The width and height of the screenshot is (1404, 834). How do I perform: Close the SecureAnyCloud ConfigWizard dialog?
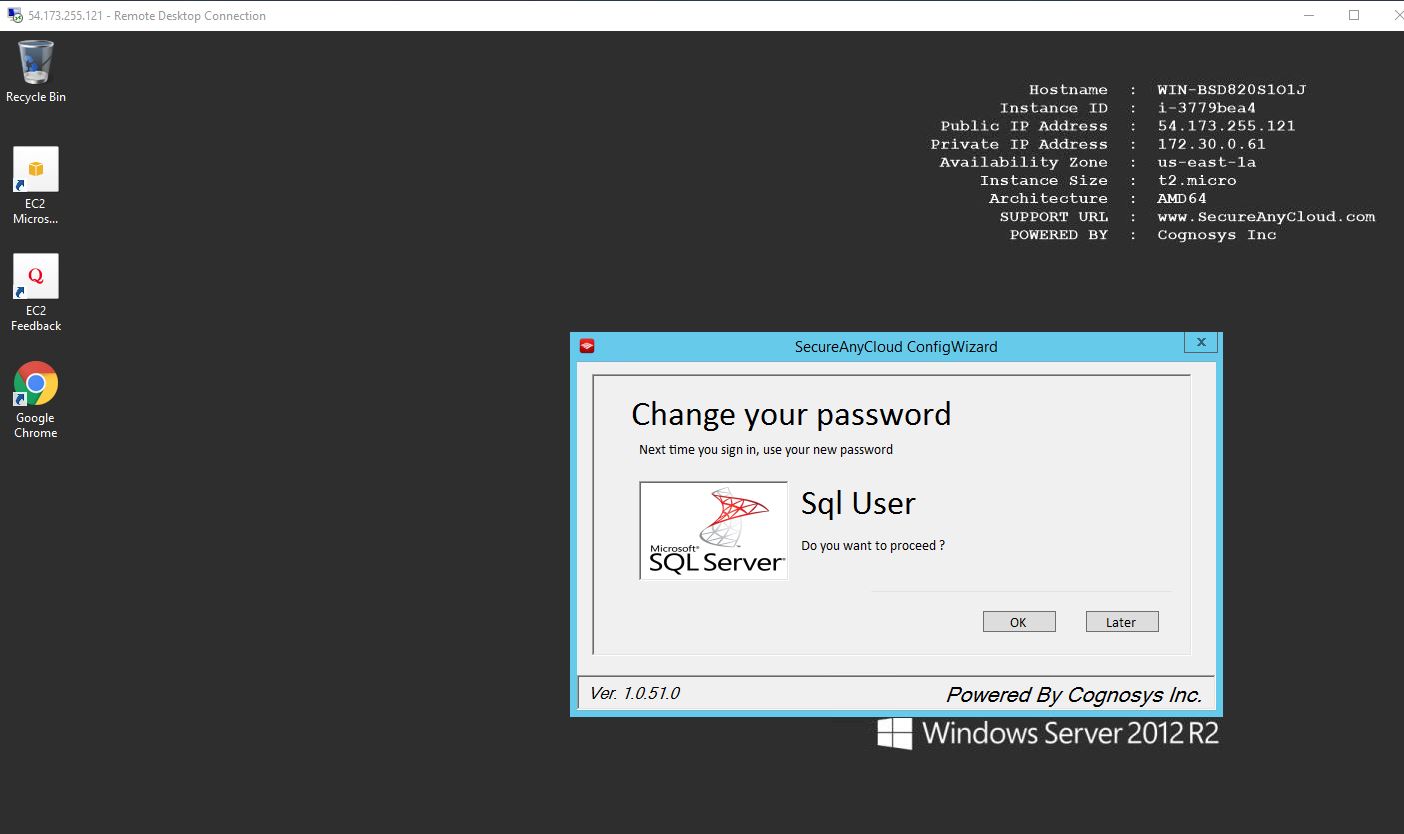tap(1201, 342)
